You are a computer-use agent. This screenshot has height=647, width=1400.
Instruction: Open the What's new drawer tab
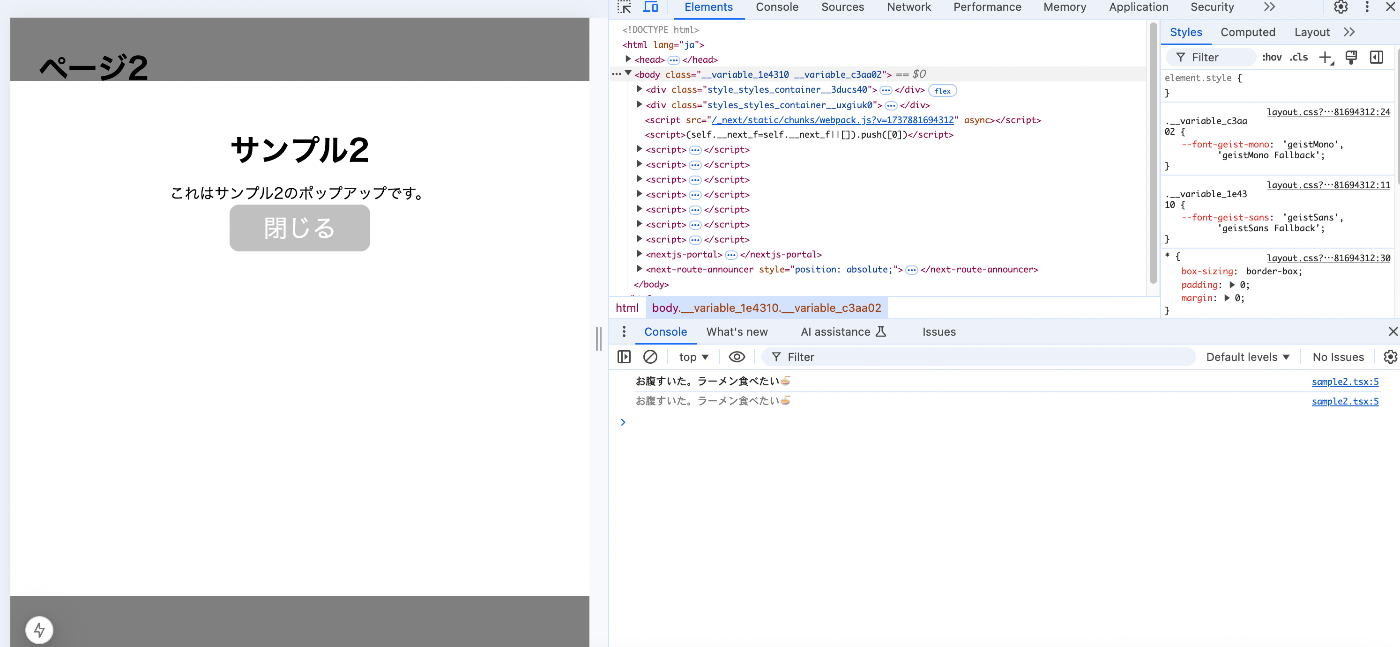(x=737, y=332)
